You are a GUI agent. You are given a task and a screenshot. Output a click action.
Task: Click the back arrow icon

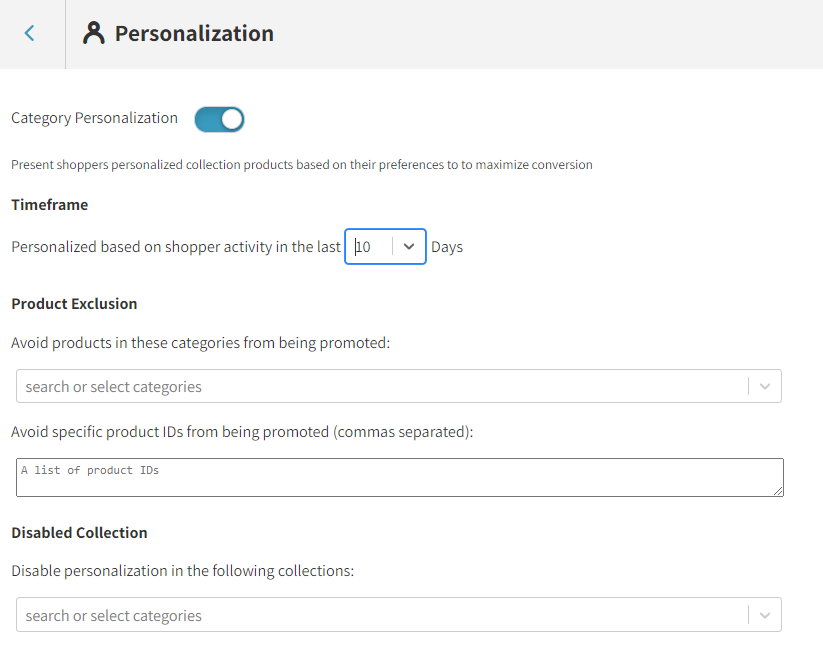tap(29, 33)
